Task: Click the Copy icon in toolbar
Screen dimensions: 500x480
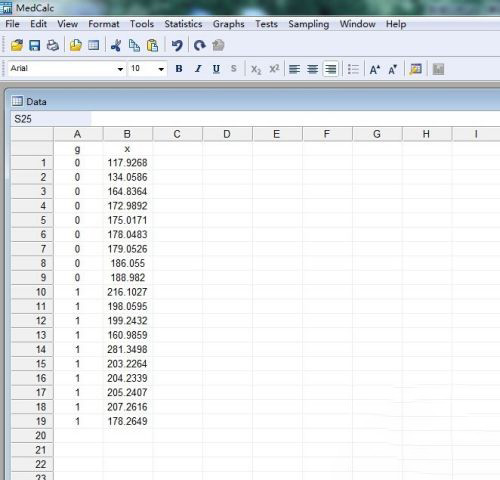Action: coord(134,45)
